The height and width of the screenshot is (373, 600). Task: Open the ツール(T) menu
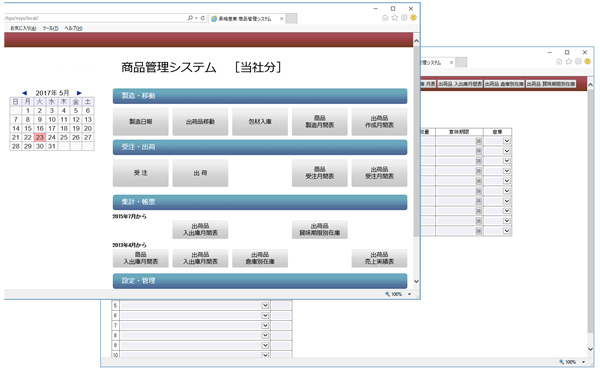tap(50, 28)
